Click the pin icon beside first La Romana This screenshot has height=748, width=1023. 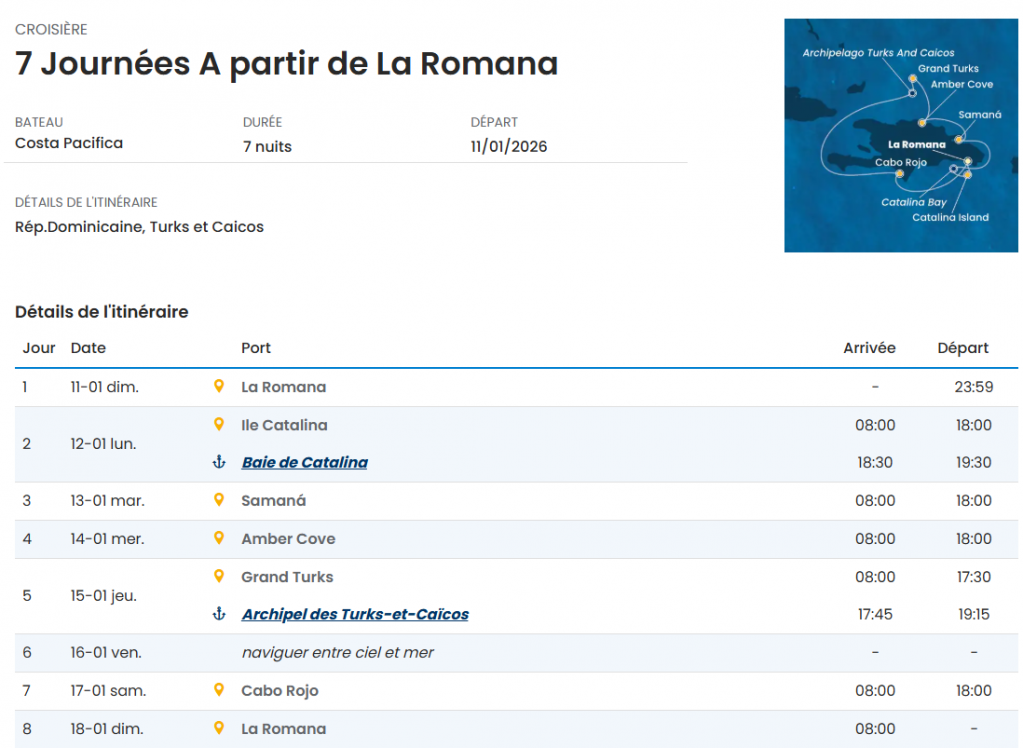[219, 386]
